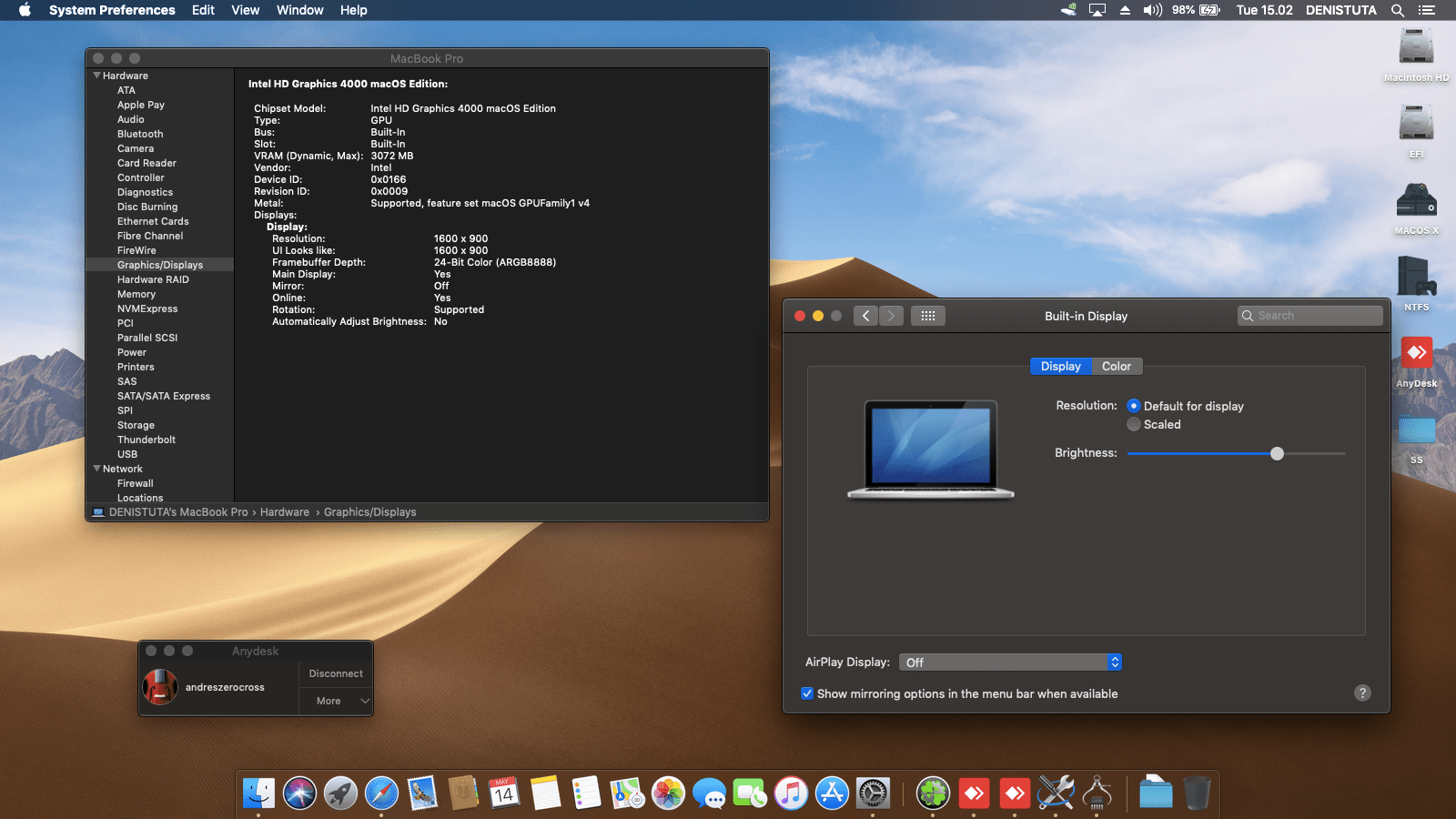Open the SS folder on desktop

coord(1417,430)
